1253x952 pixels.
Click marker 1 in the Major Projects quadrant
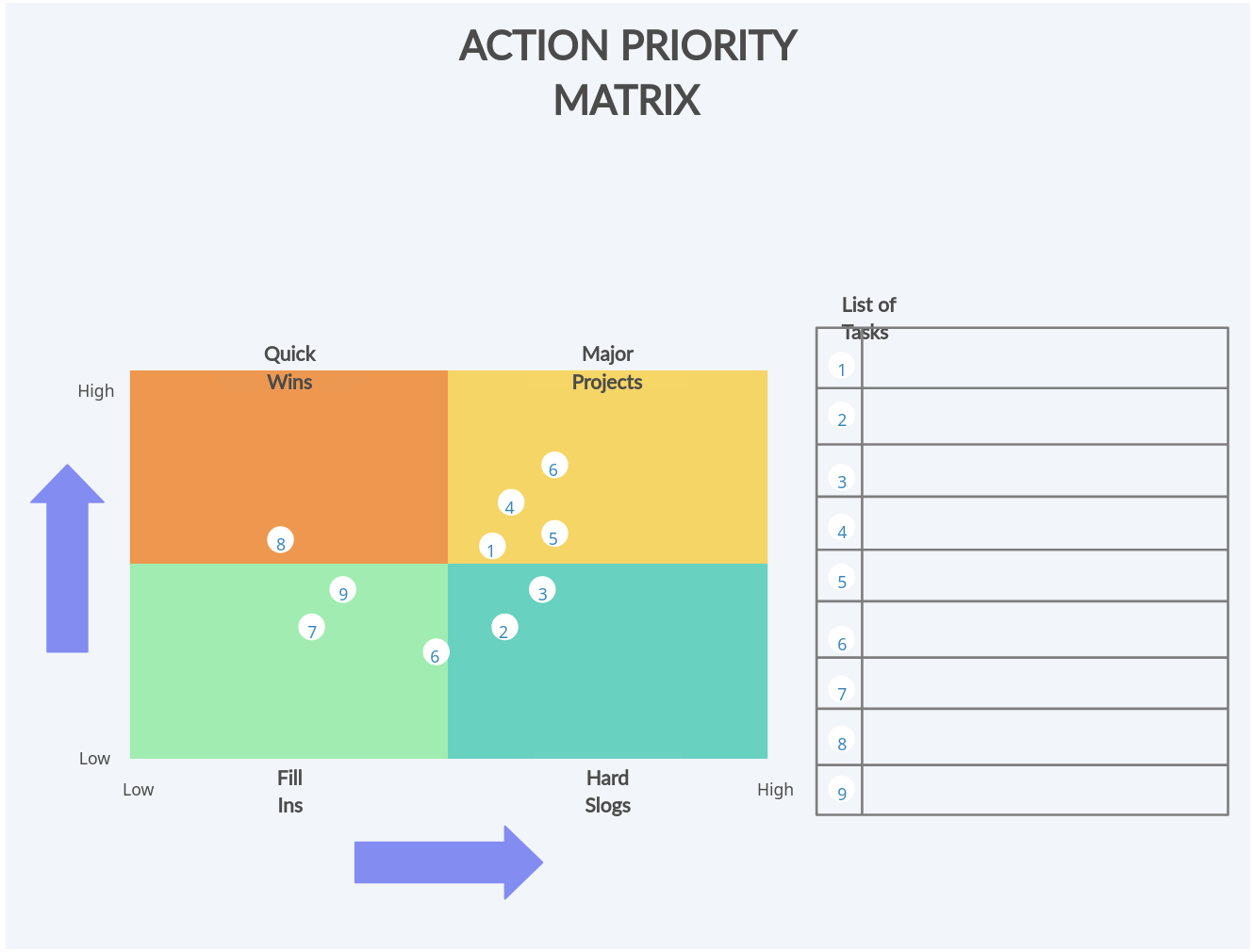point(492,548)
